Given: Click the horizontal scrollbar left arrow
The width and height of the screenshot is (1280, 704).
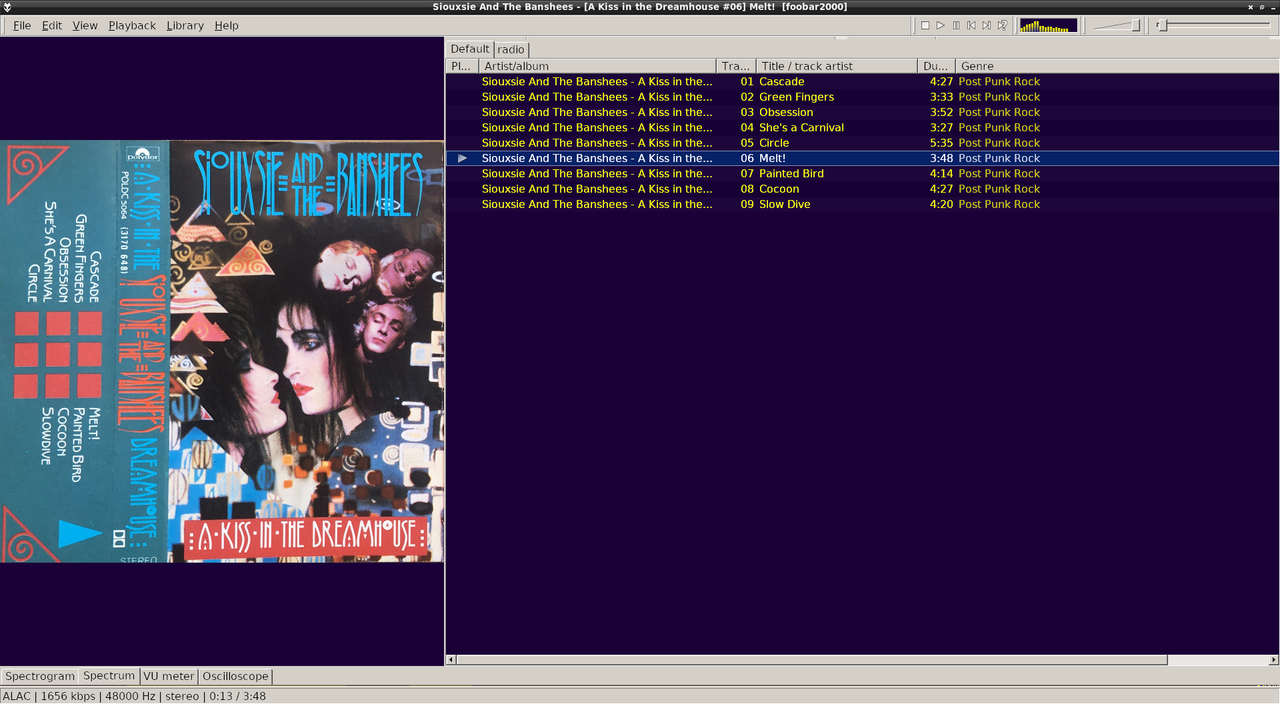Looking at the screenshot, I should (x=450, y=660).
